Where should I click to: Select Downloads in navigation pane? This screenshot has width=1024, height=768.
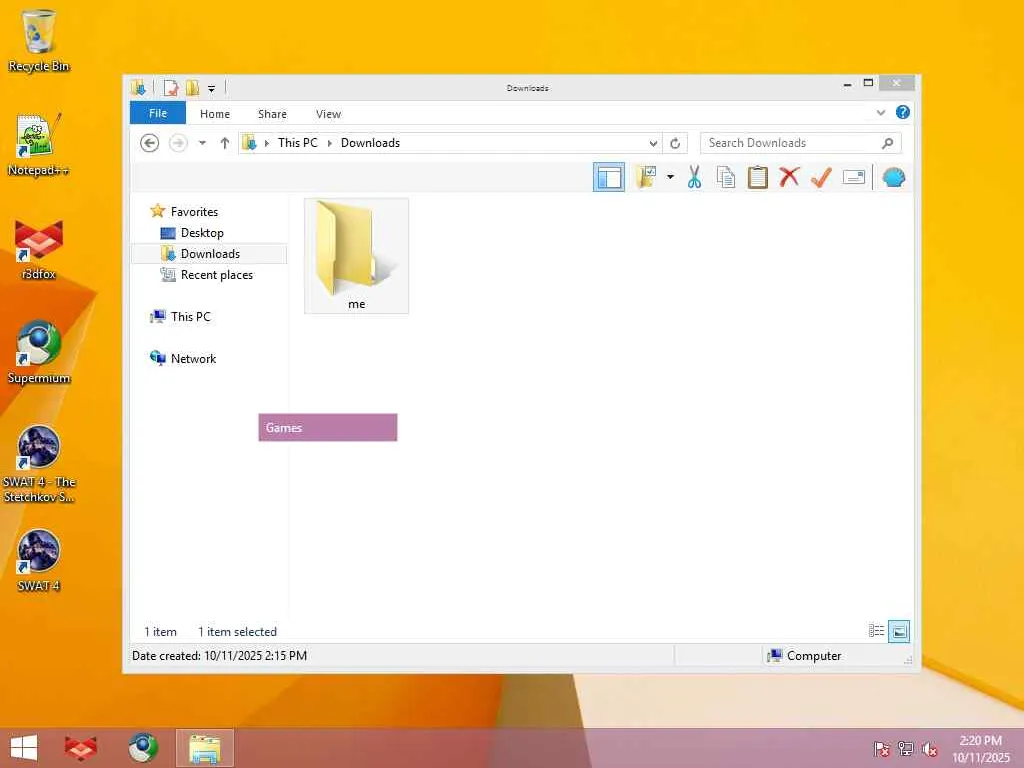(x=210, y=253)
